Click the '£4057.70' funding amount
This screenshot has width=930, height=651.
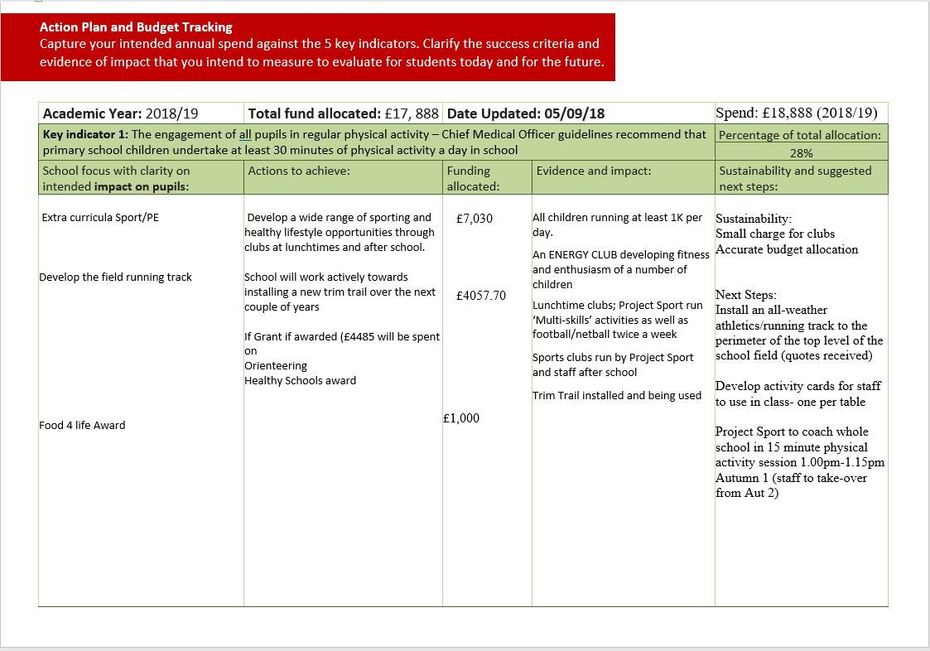tap(481, 295)
